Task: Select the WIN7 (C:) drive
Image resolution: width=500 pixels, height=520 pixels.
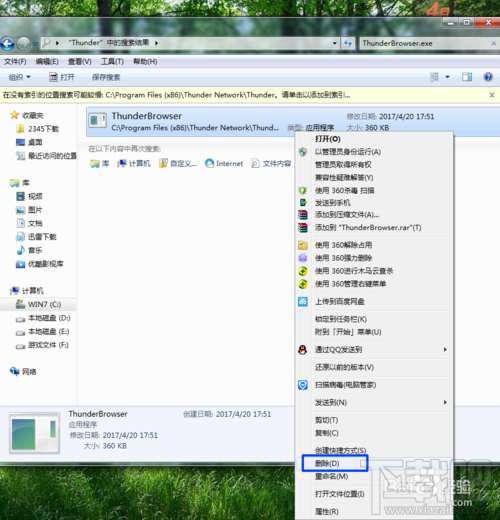Action: pyautogui.click(x=38, y=304)
